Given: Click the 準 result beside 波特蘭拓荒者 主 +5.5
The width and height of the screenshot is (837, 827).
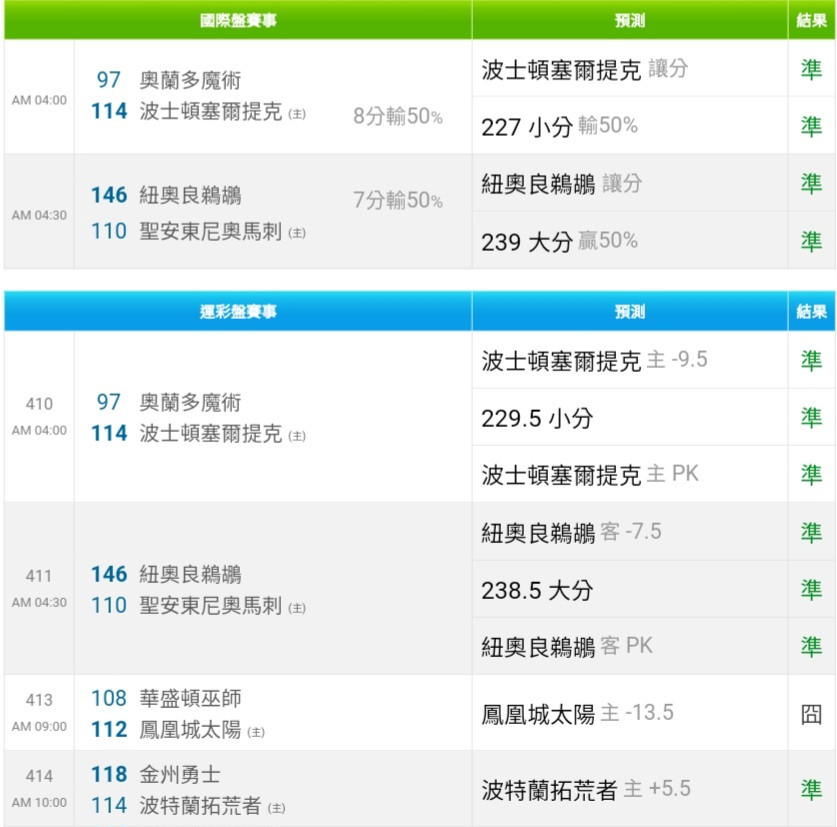Looking at the screenshot, I should click(811, 789).
